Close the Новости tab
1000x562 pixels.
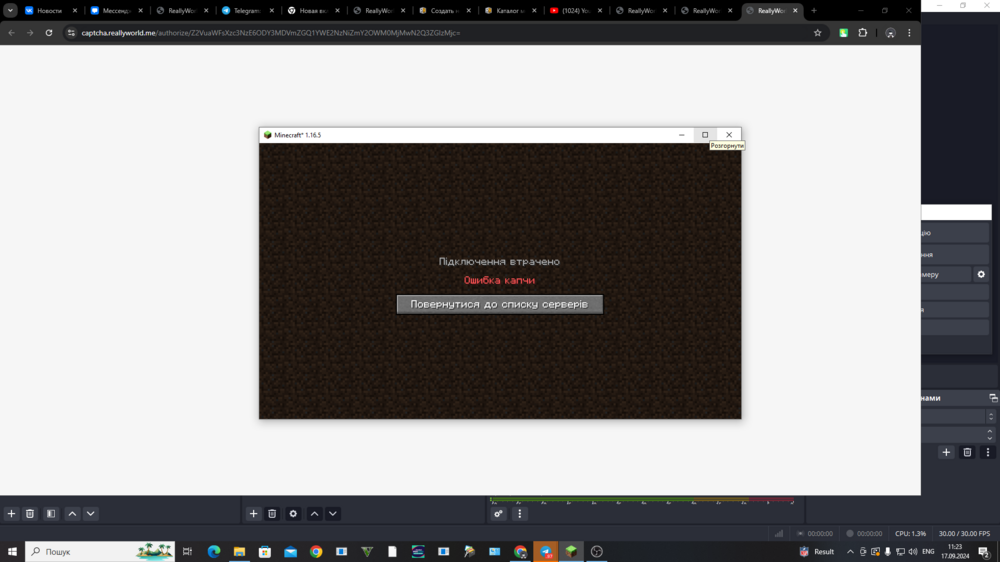75,10
